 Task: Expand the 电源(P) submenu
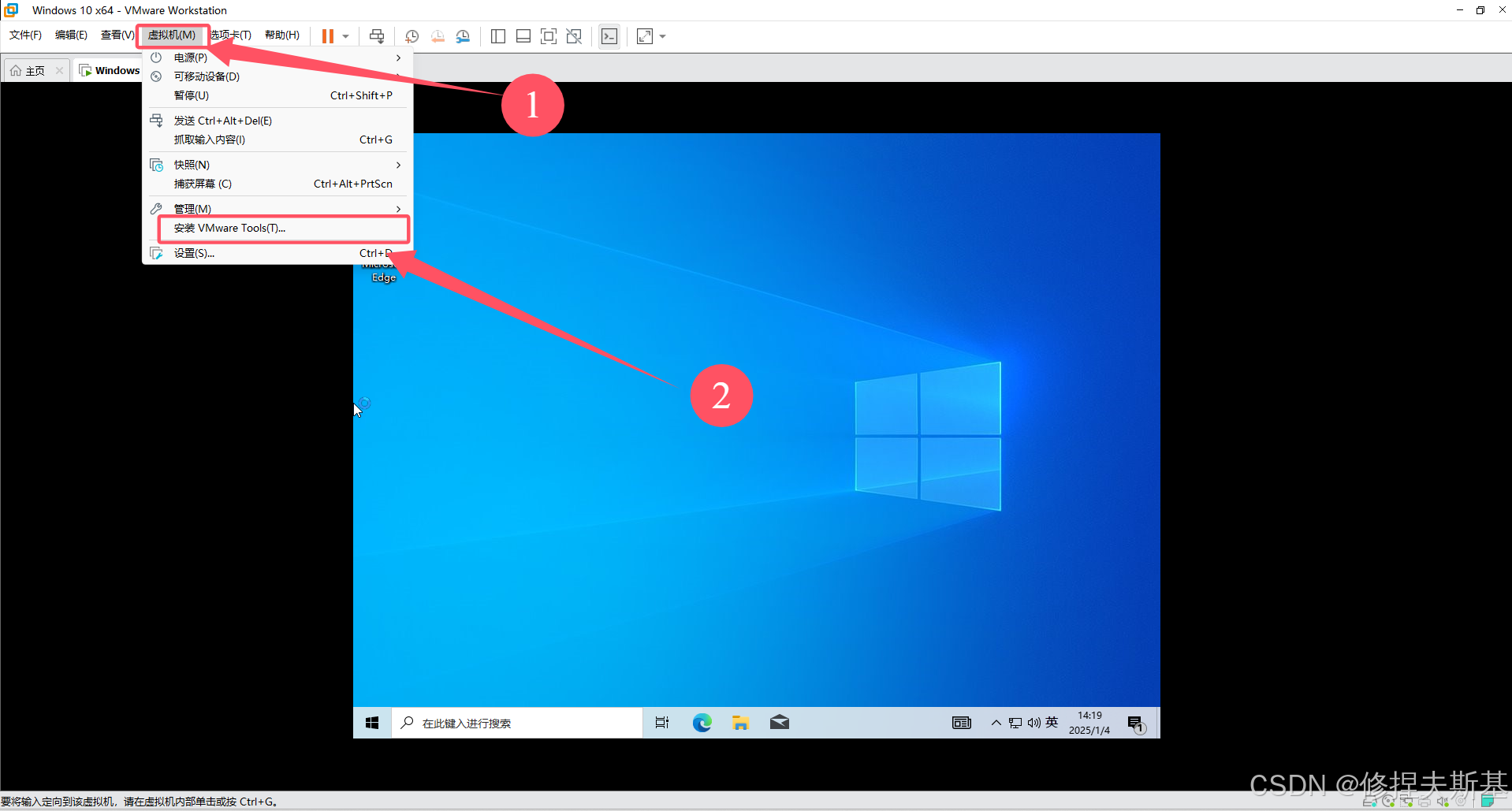click(277, 58)
